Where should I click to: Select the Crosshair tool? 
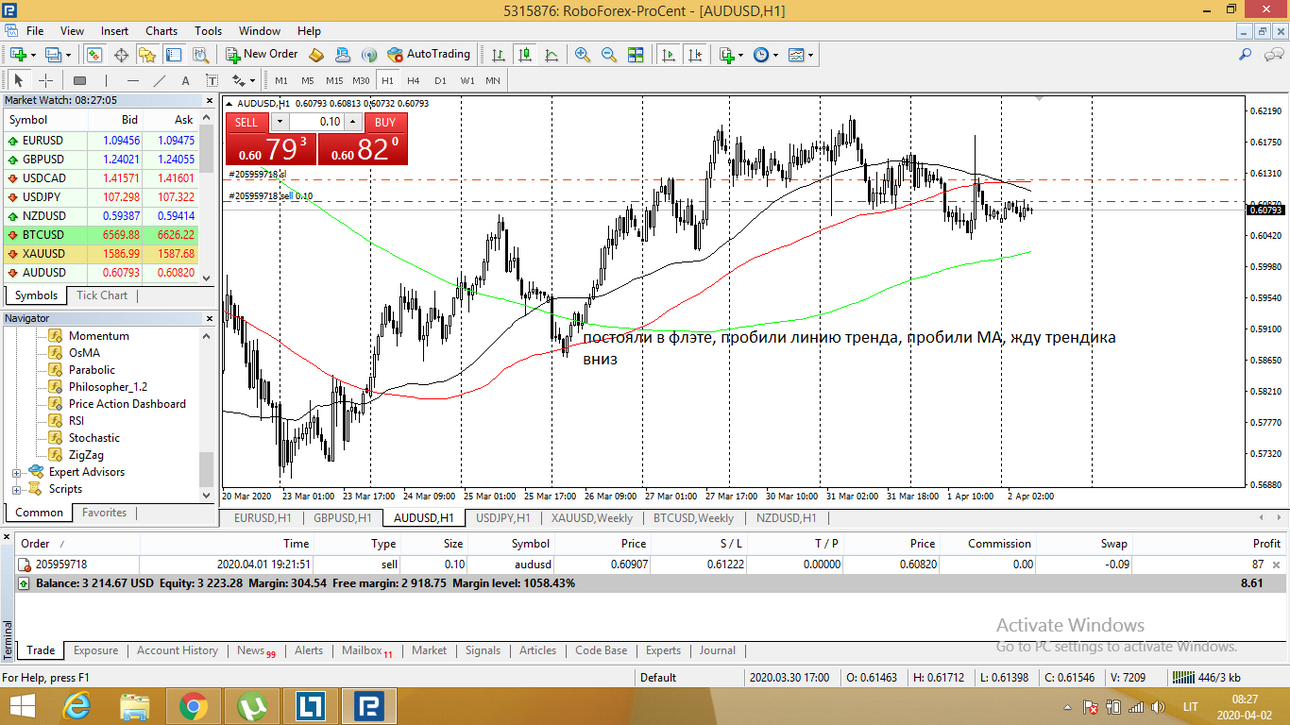pos(46,80)
